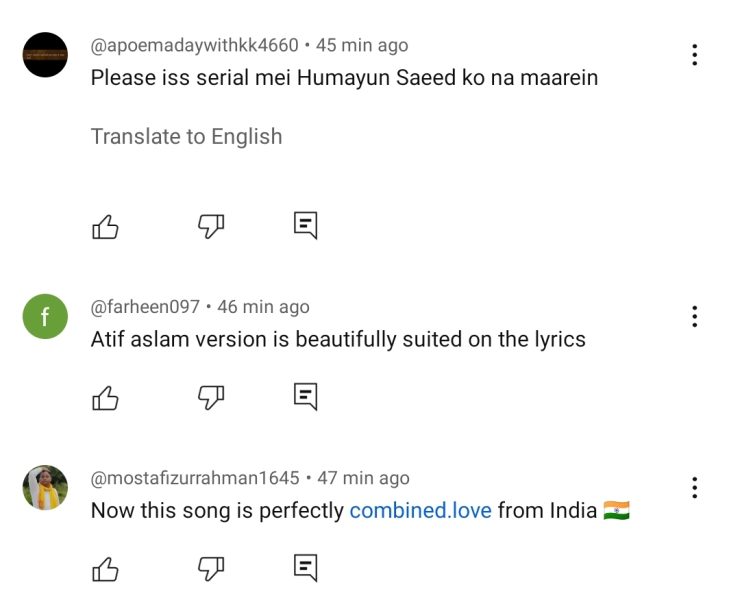This screenshot has height=613, width=740.
Task: Open @apoemadaywithkk4660 channel from username
Action: 194,45
